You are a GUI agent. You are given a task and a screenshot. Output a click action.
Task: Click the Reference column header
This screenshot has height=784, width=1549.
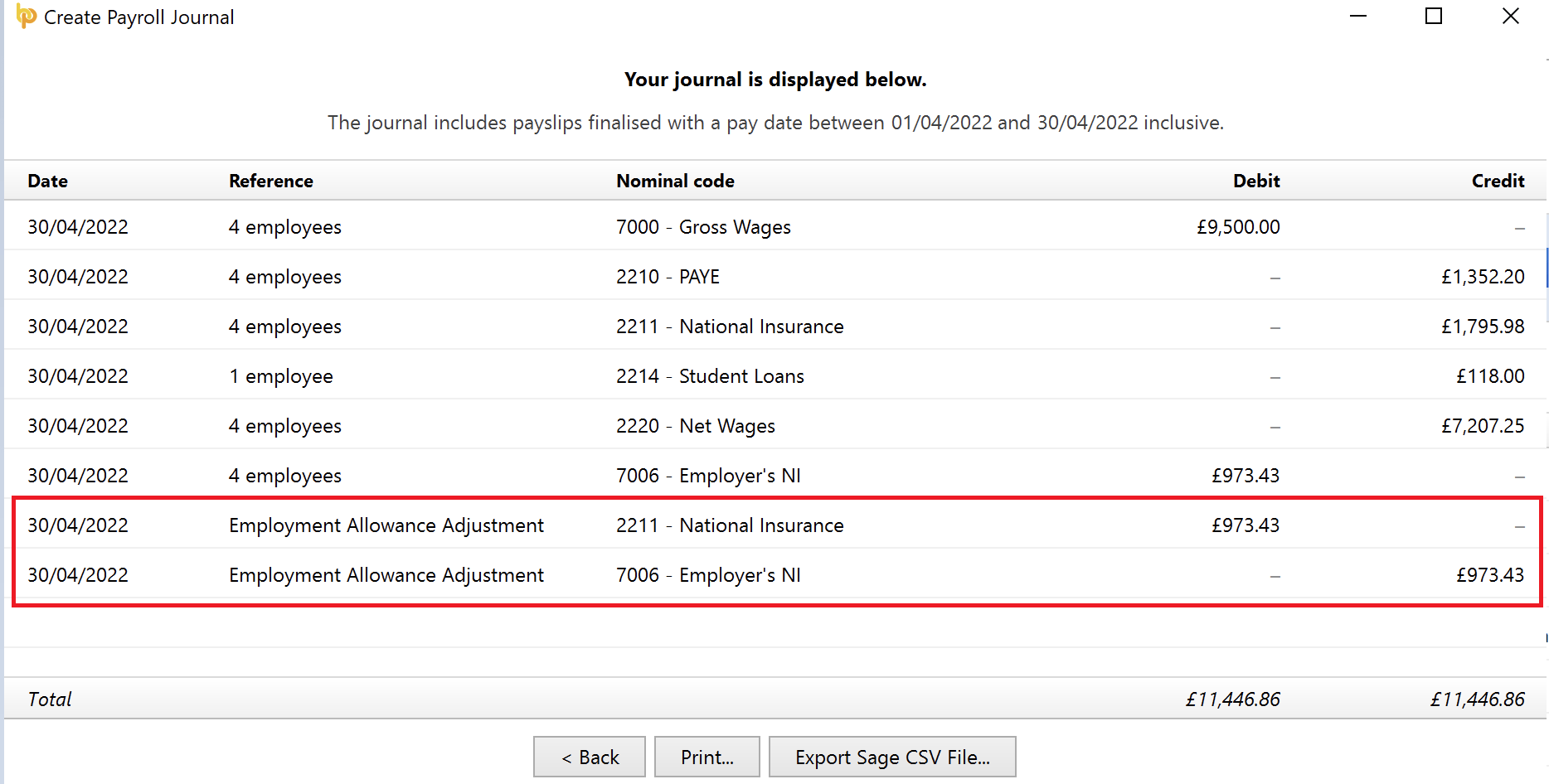pyautogui.click(x=271, y=181)
